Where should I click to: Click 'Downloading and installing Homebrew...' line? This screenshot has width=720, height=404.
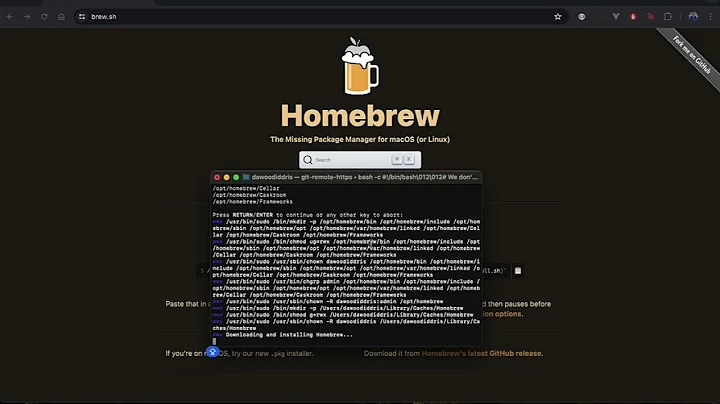pos(289,335)
